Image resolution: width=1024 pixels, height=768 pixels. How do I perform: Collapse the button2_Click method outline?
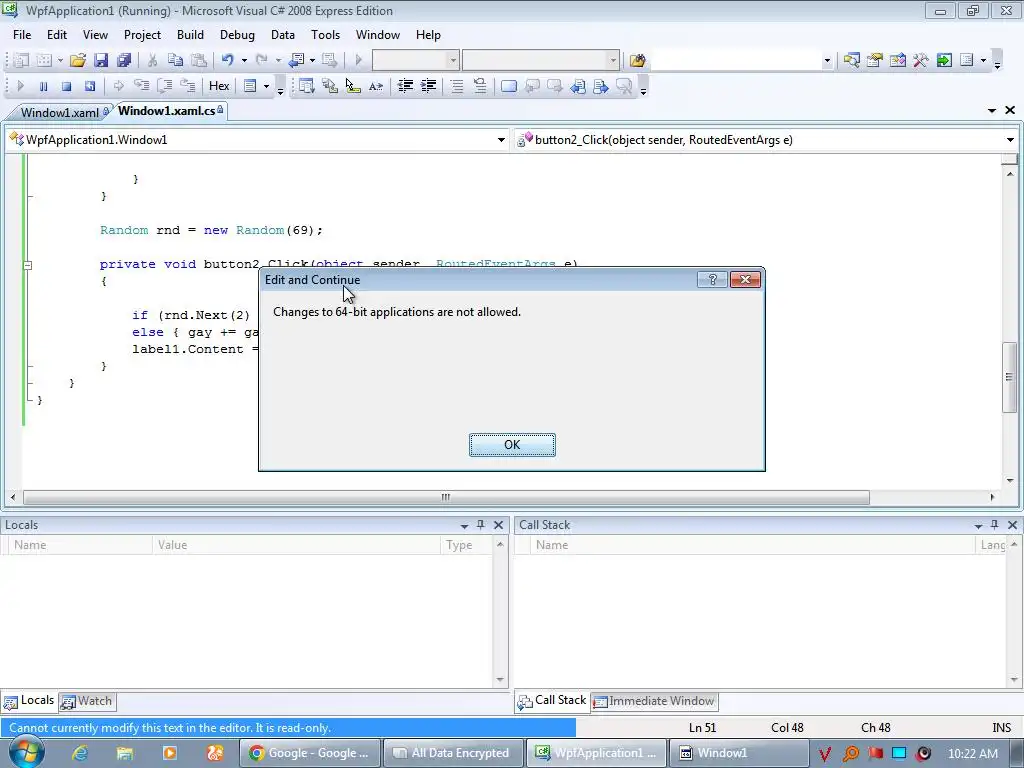pyautogui.click(x=27, y=265)
